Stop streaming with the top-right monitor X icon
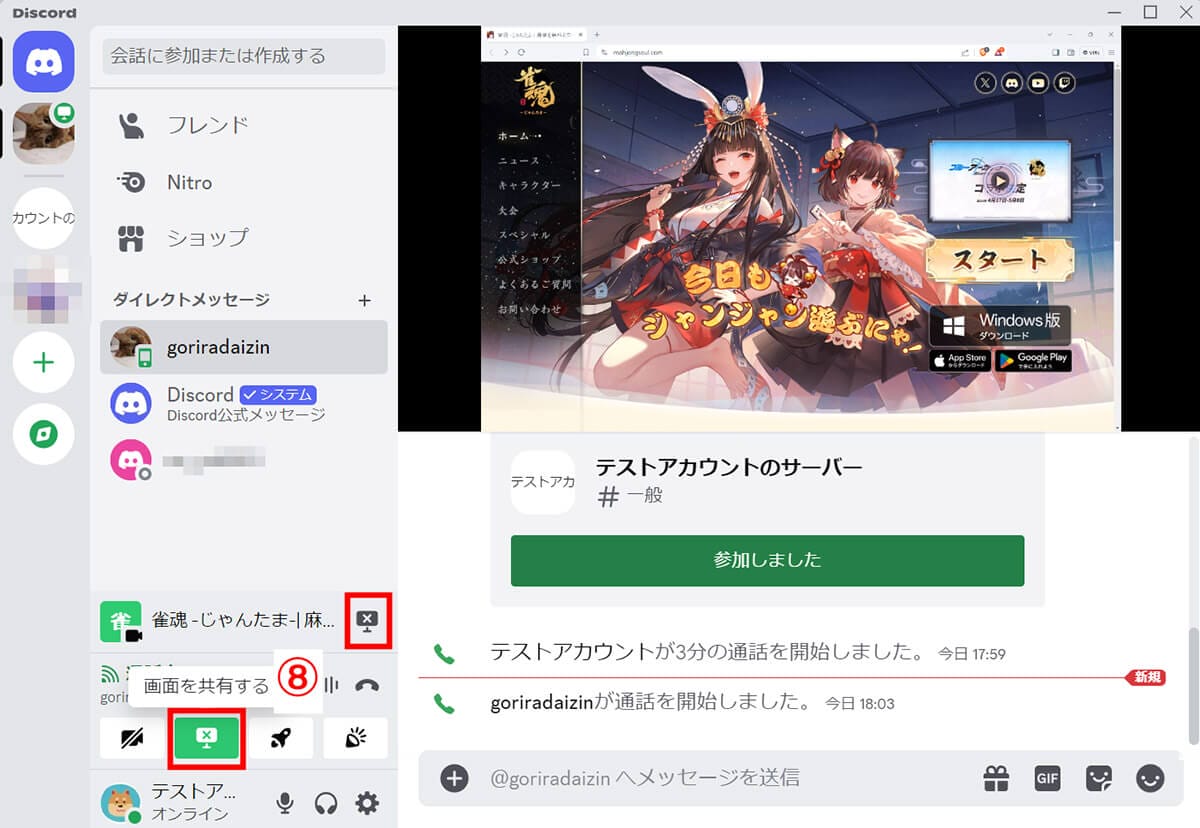1200x828 pixels. (x=367, y=621)
